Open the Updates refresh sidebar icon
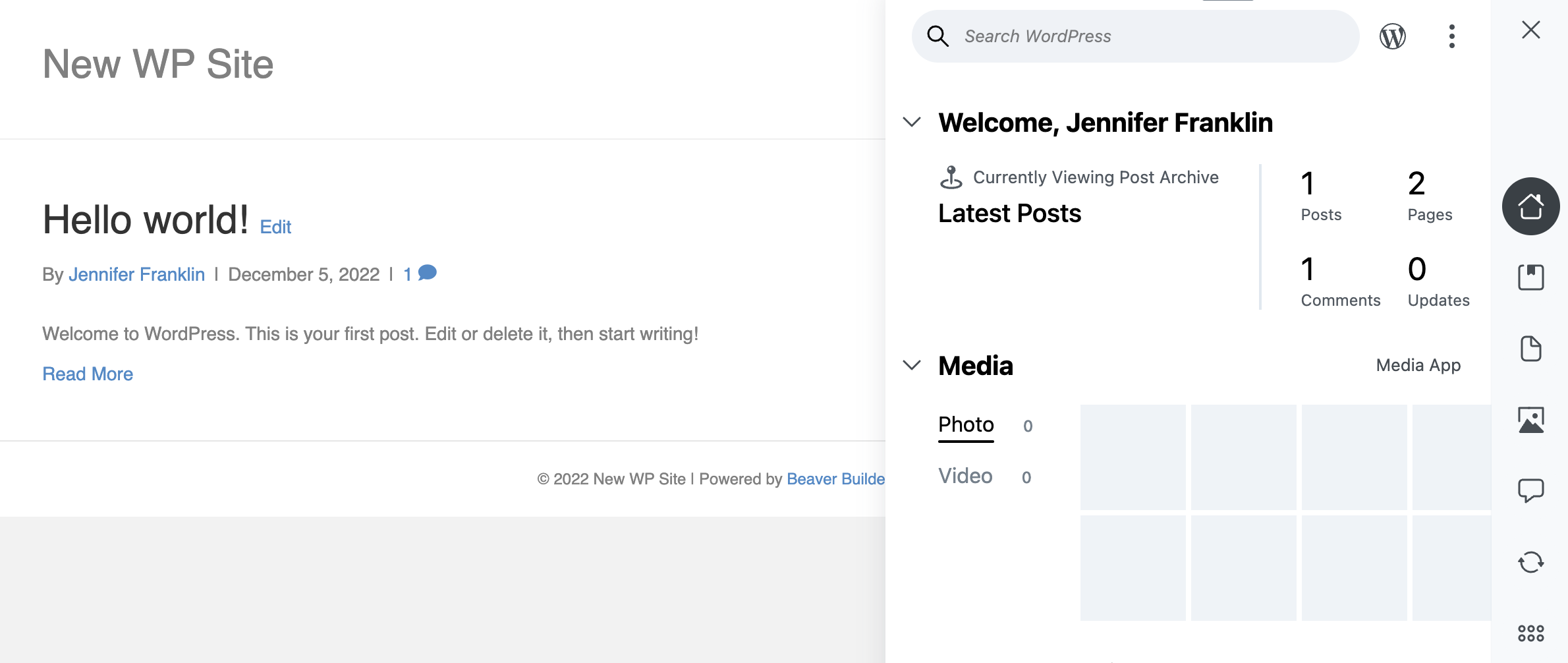This screenshot has width=1568, height=663. pyautogui.click(x=1530, y=562)
